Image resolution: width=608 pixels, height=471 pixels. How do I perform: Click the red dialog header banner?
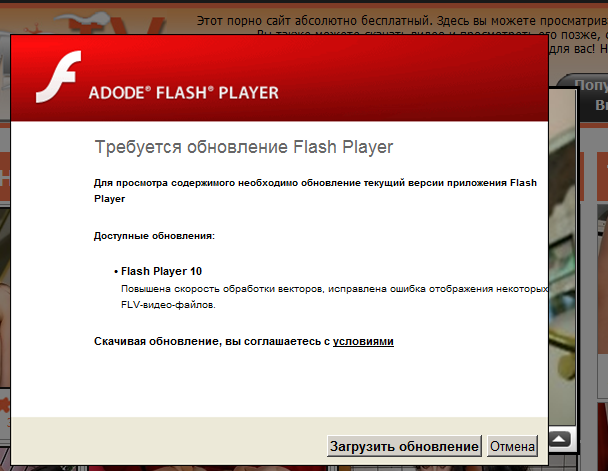point(279,78)
